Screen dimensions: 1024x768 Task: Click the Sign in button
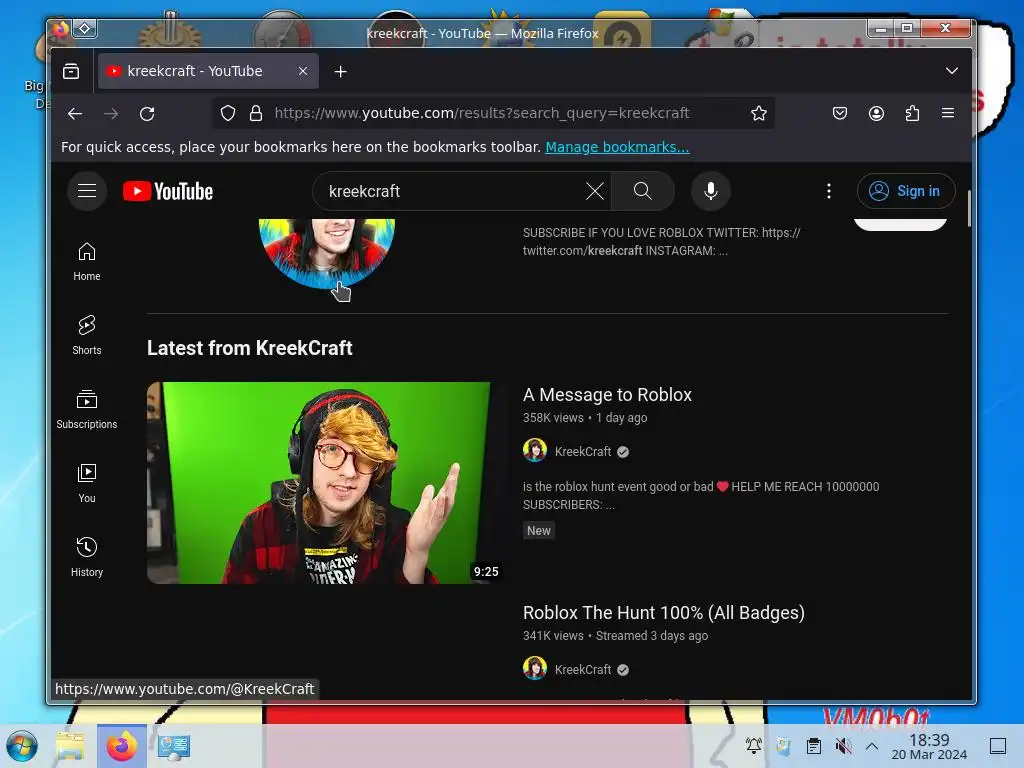[x=906, y=191]
